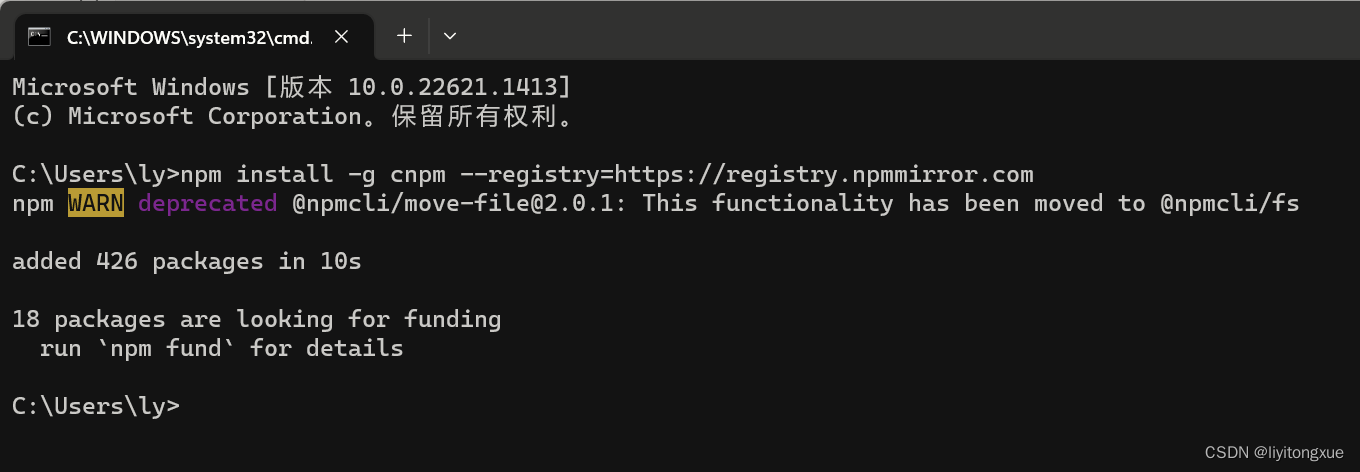Screen dimensions: 1360x472
Task: Focus the last C:\Users\ly> prompt
Action: click(96, 406)
